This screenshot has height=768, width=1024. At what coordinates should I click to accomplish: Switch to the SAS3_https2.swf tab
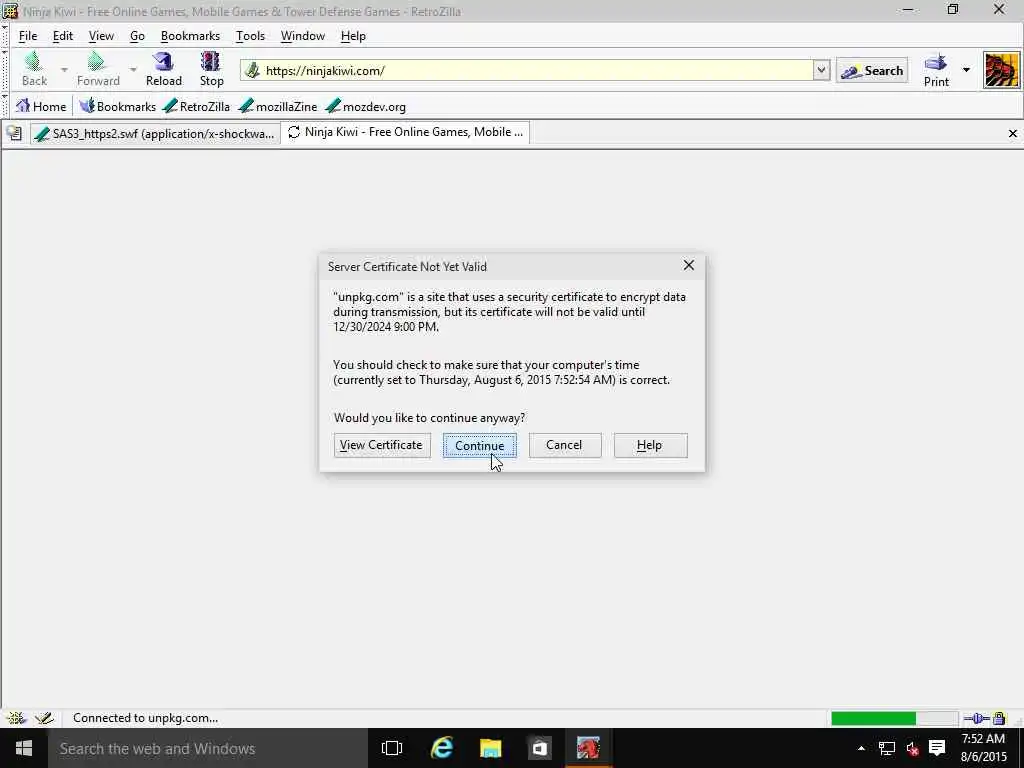pos(155,134)
